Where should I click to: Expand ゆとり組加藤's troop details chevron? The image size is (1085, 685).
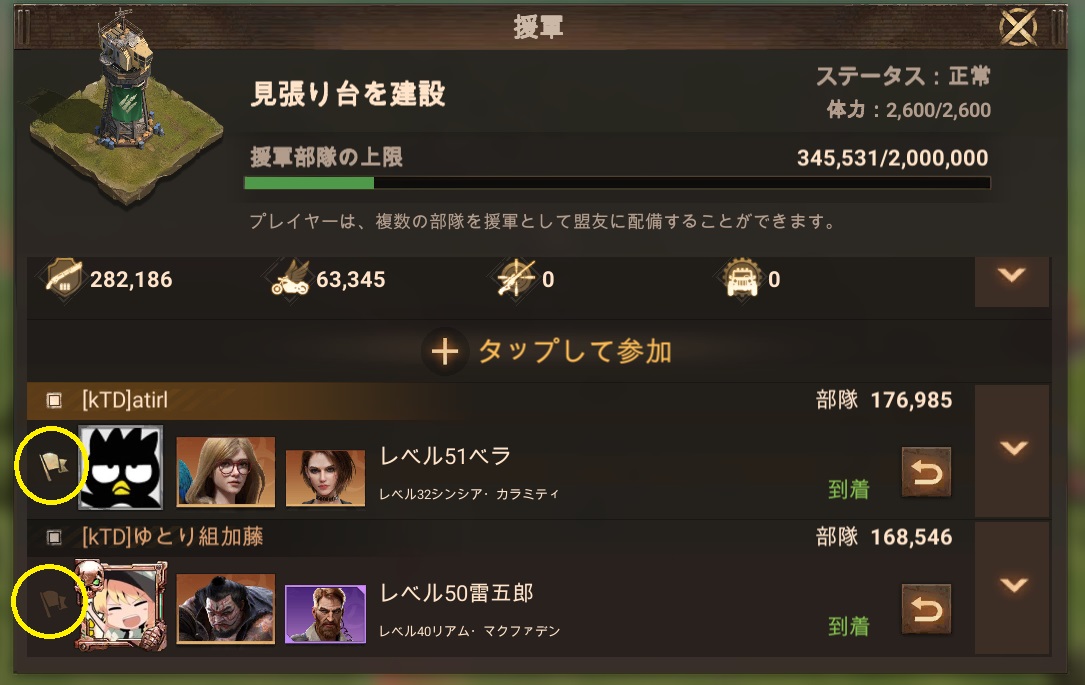(x=1012, y=585)
